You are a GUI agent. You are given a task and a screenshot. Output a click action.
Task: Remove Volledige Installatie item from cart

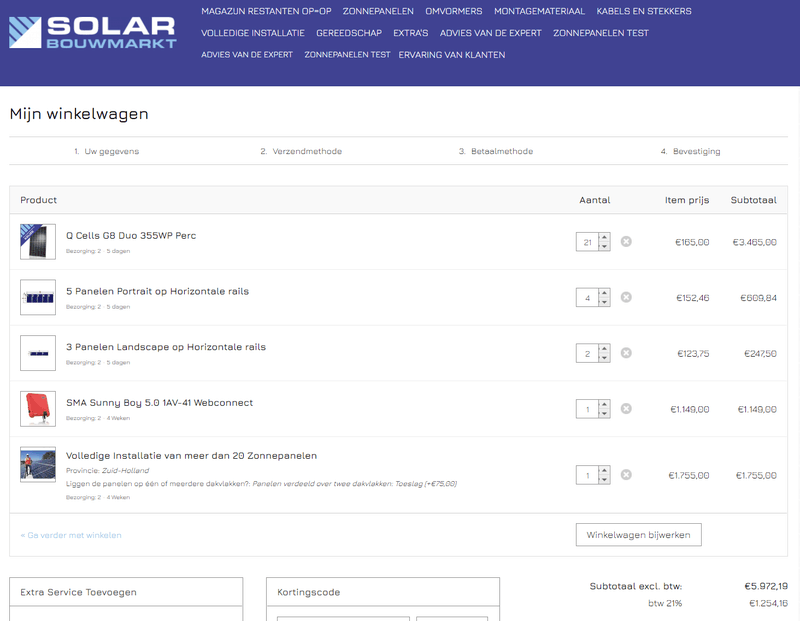(x=626, y=475)
